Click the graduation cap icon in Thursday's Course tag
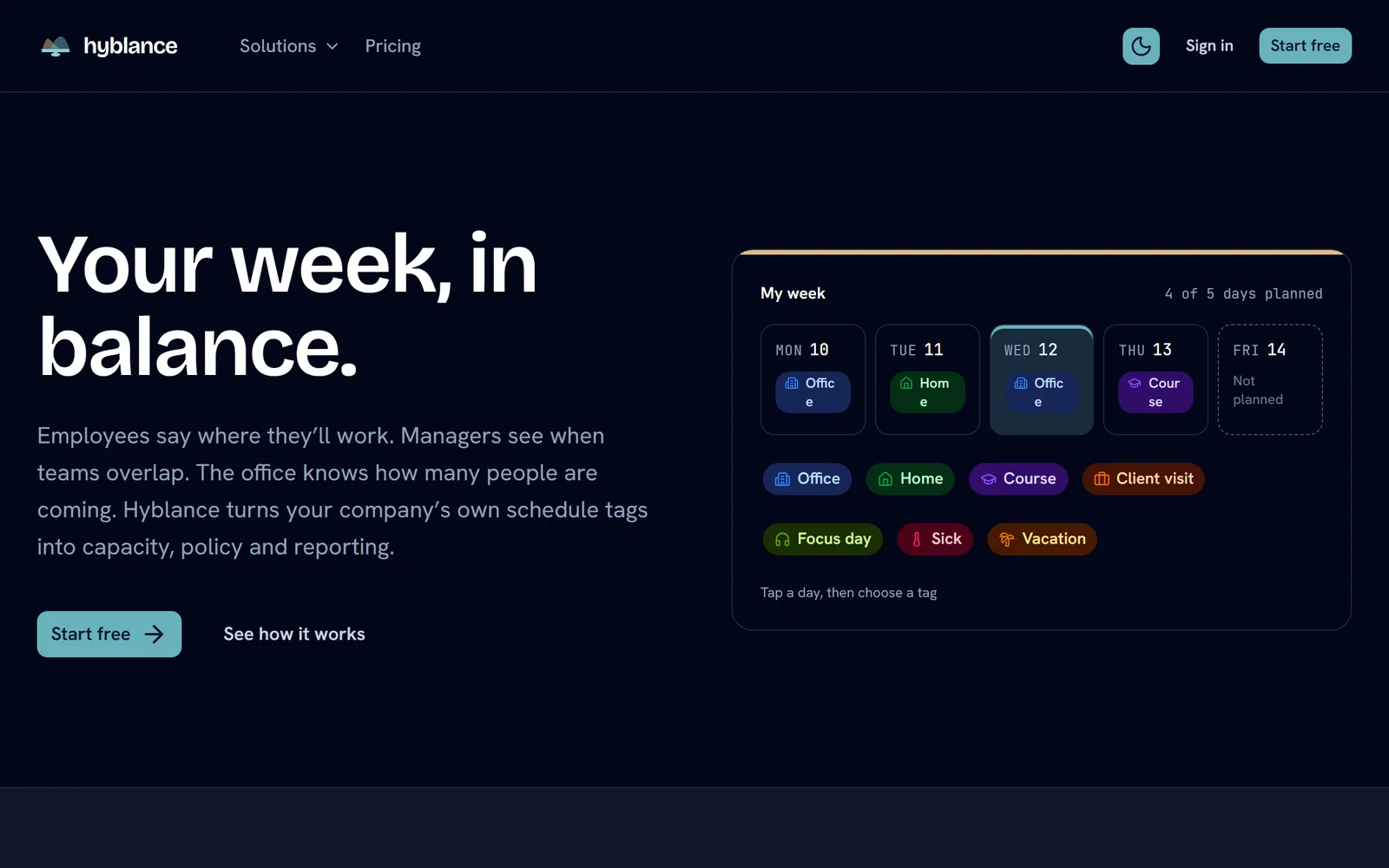 (x=1135, y=383)
